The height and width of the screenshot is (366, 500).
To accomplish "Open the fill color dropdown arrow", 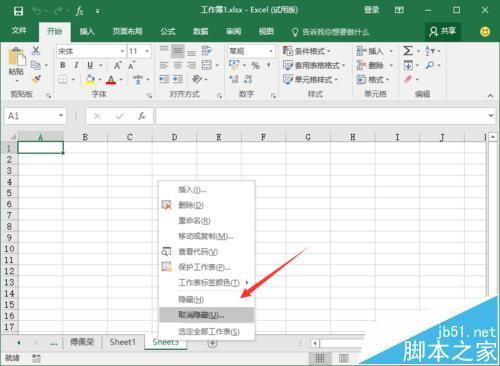I will click(x=99, y=80).
